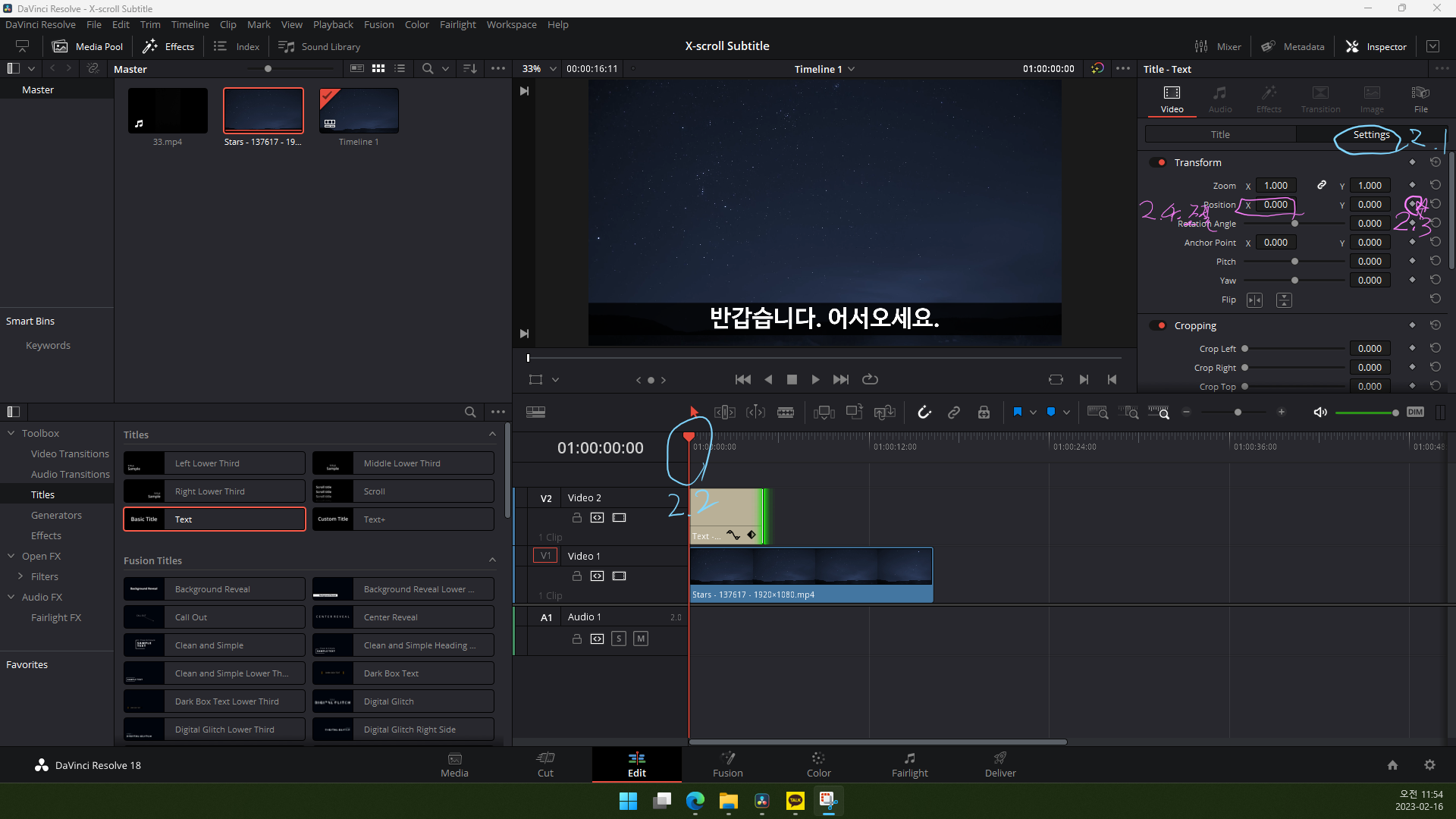Viewport: 1456px width, 819px height.
Task: Adjust the Rotation Angle slider
Action: click(1294, 224)
